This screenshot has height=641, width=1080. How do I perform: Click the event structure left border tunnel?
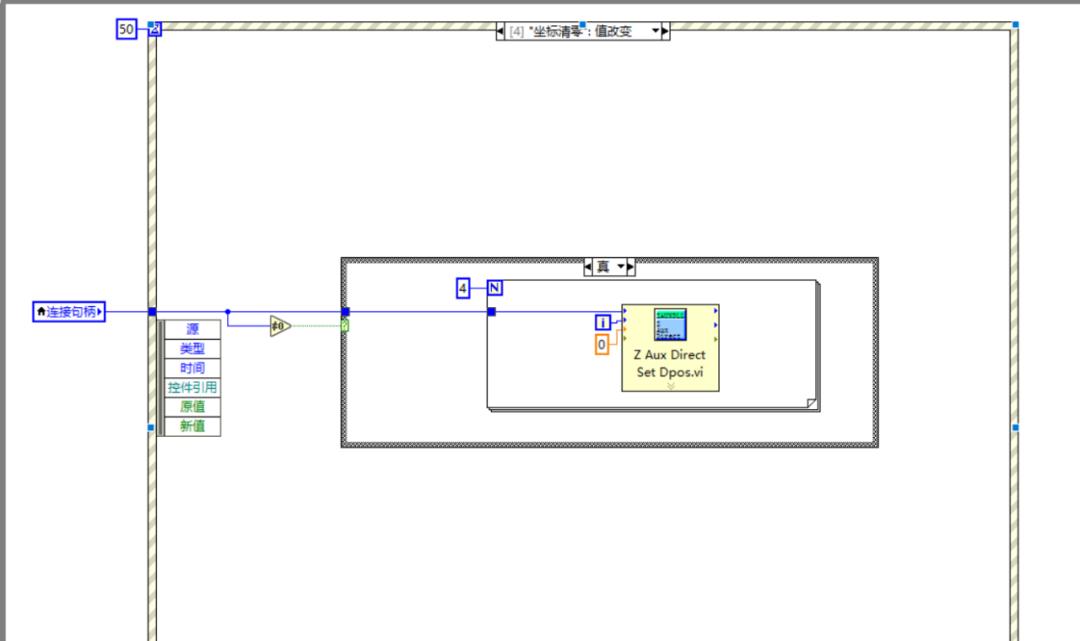pos(152,312)
